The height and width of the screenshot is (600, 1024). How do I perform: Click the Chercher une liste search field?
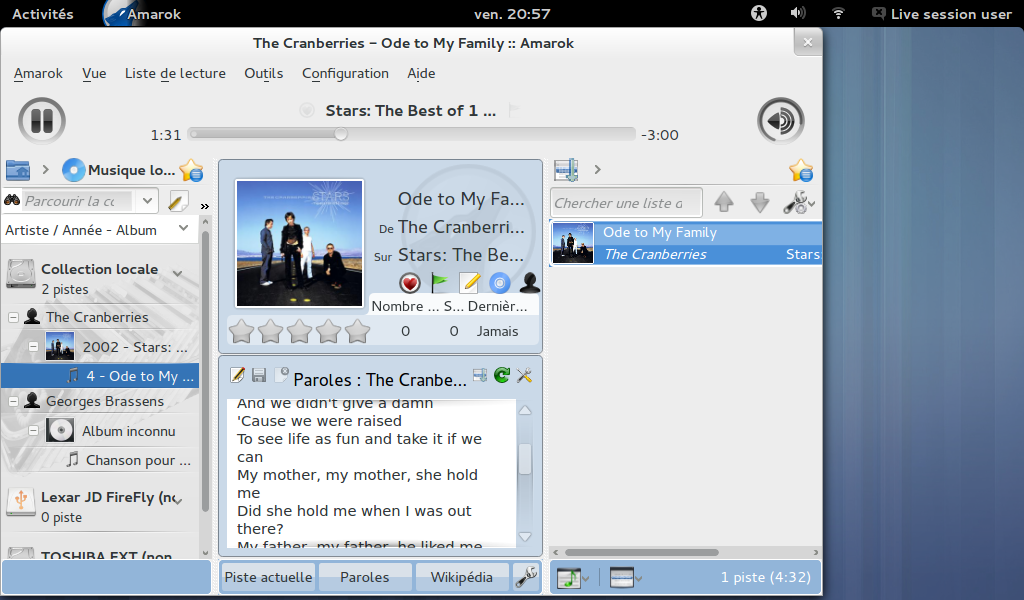626,202
